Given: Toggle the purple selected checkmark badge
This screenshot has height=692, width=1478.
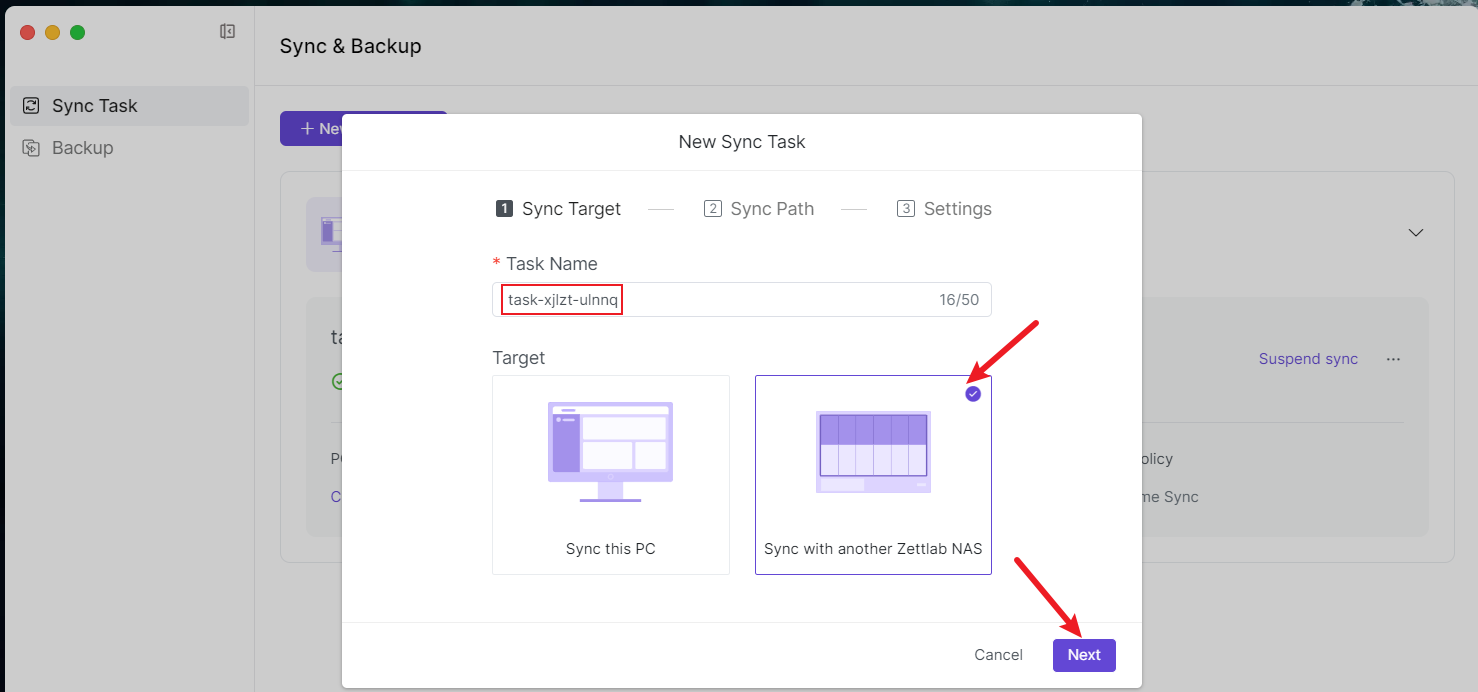Looking at the screenshot, I should [973, 394].
